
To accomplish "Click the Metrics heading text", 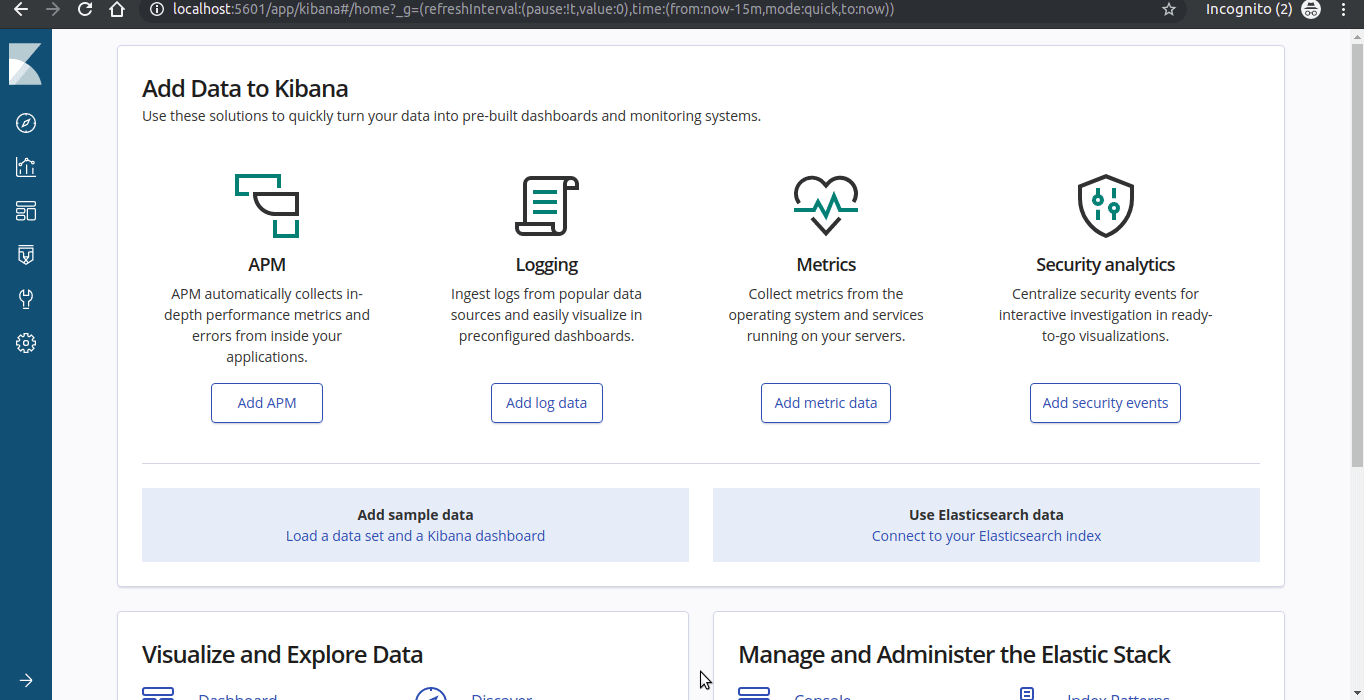I will 826,265.
